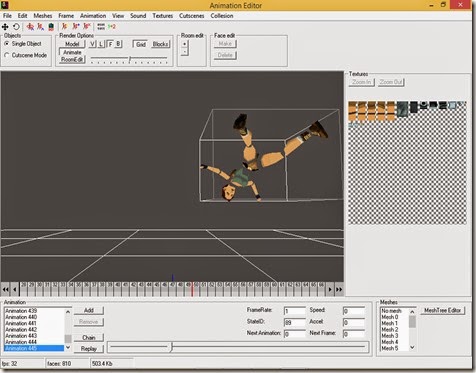Click the Make button in Face edit
This screenshot has height=373, width=476.
pos(225,44)
